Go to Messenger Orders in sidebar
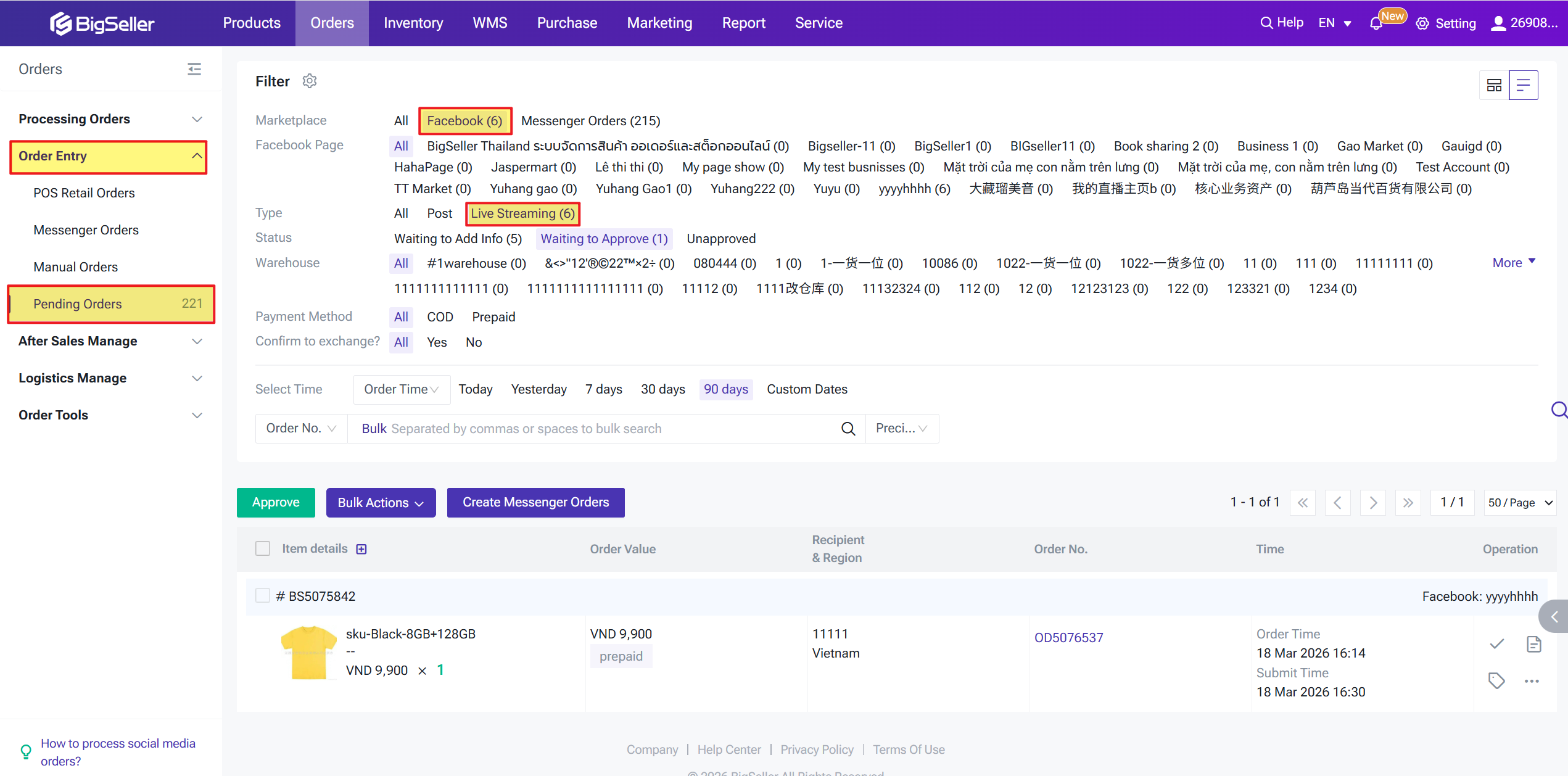Image resolution: width=1568 pixels, height=776 pixels. (86, 229)
